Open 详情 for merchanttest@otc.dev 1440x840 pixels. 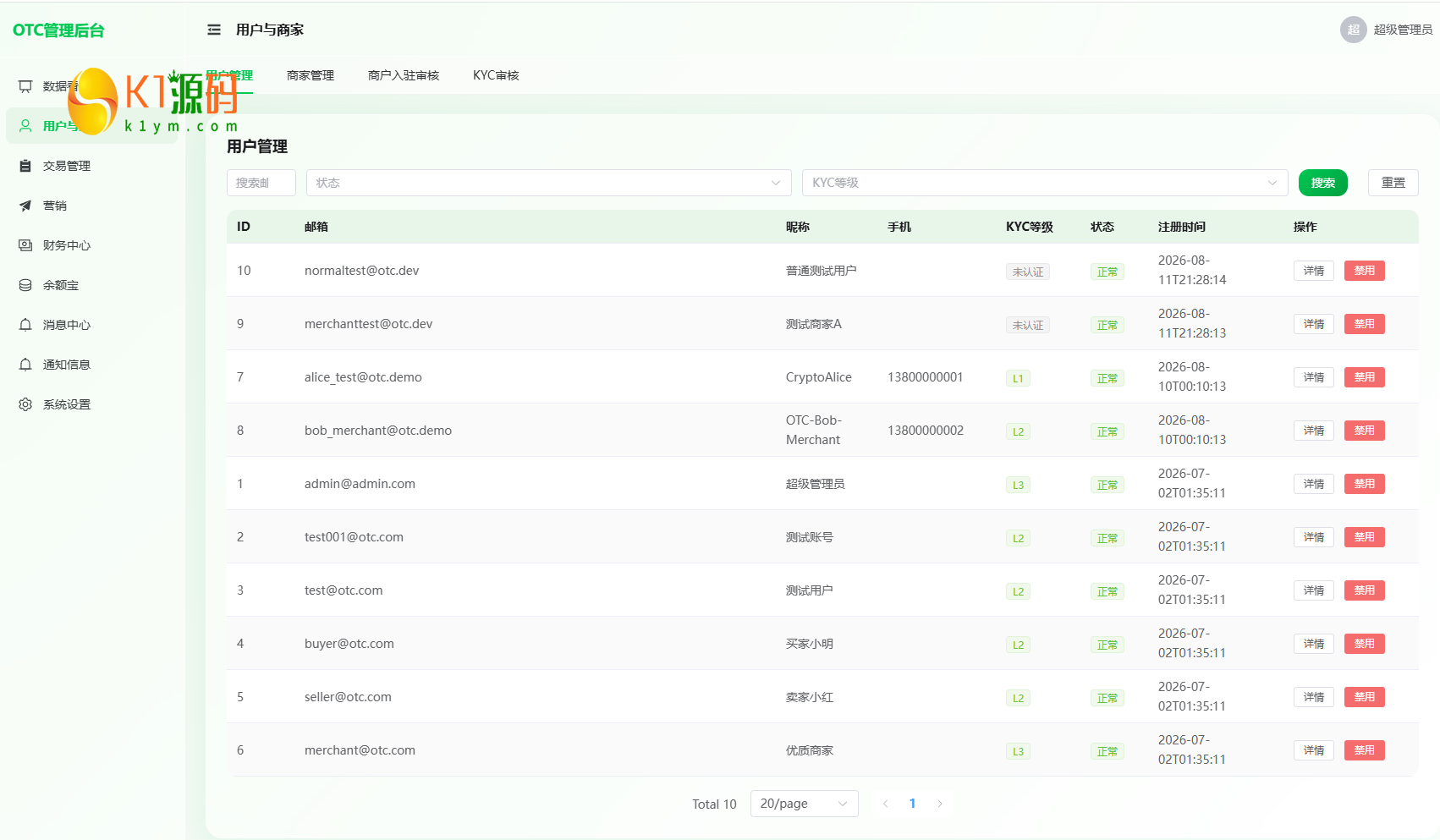[1314, 324]
